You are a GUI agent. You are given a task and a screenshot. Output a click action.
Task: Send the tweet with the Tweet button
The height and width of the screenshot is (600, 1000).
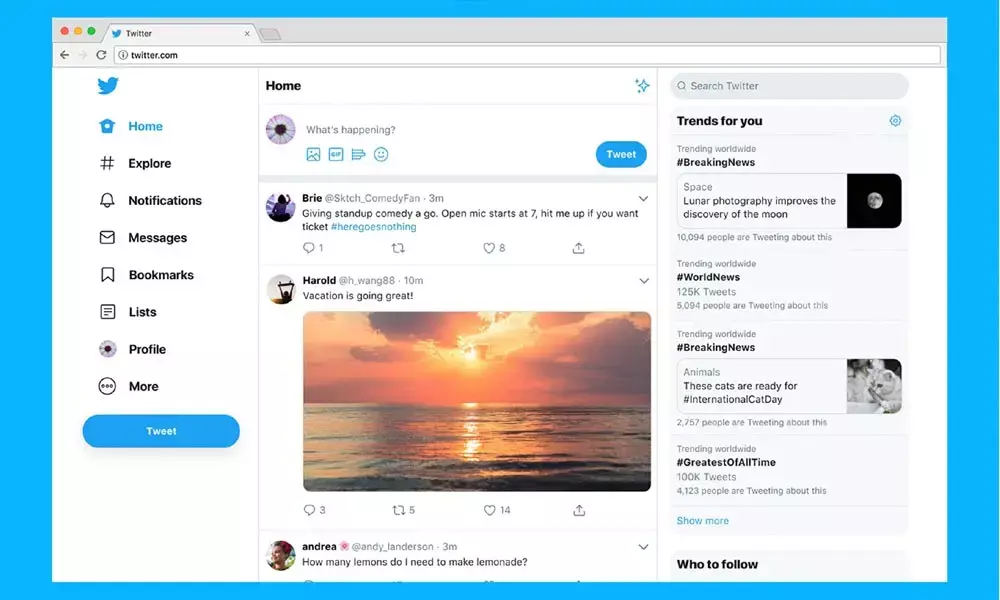[x=621, y=154]
